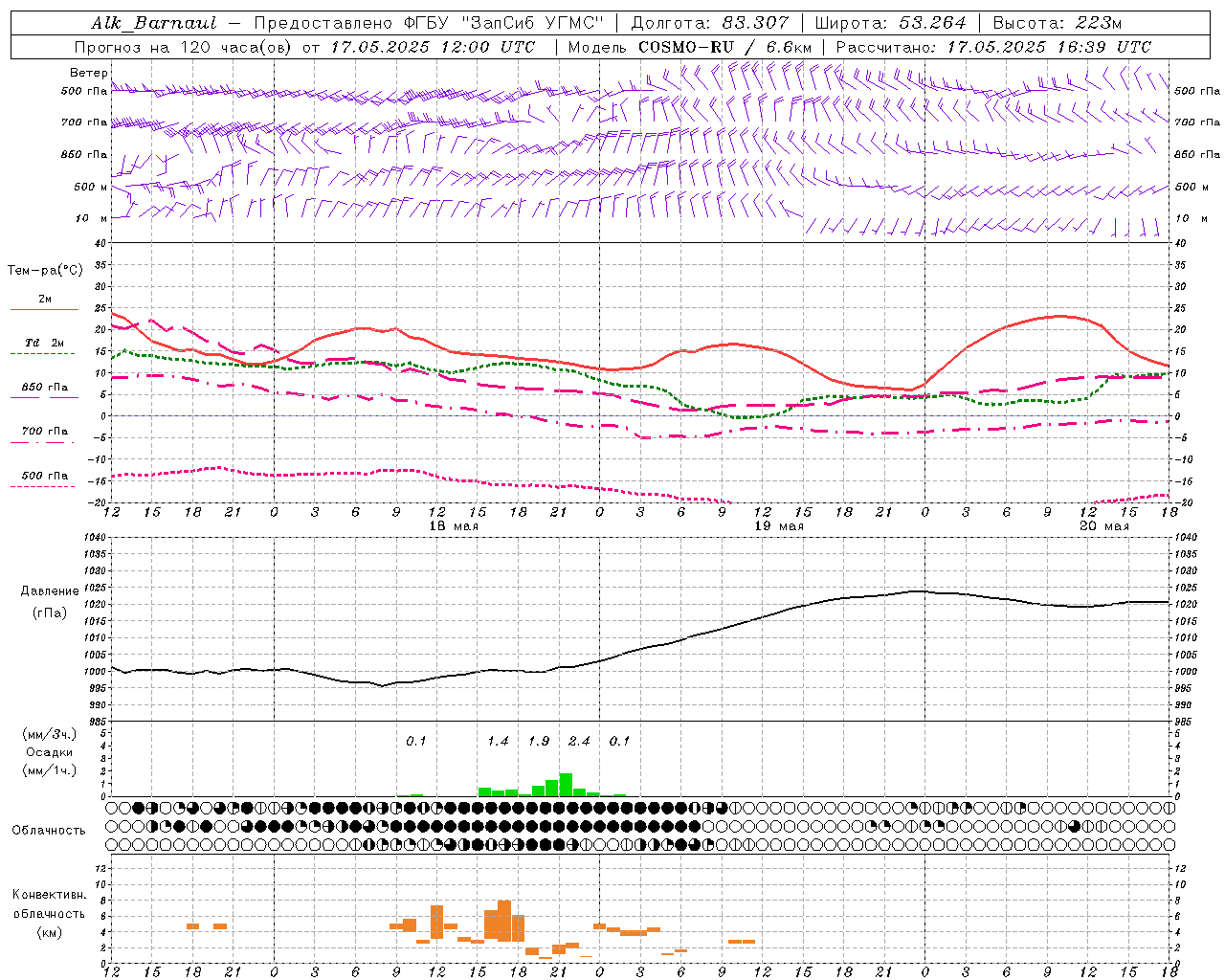Click the '(мм/3ч.)' precipitation unit label
The image size is (1225, 980).
tap(50, 734)
